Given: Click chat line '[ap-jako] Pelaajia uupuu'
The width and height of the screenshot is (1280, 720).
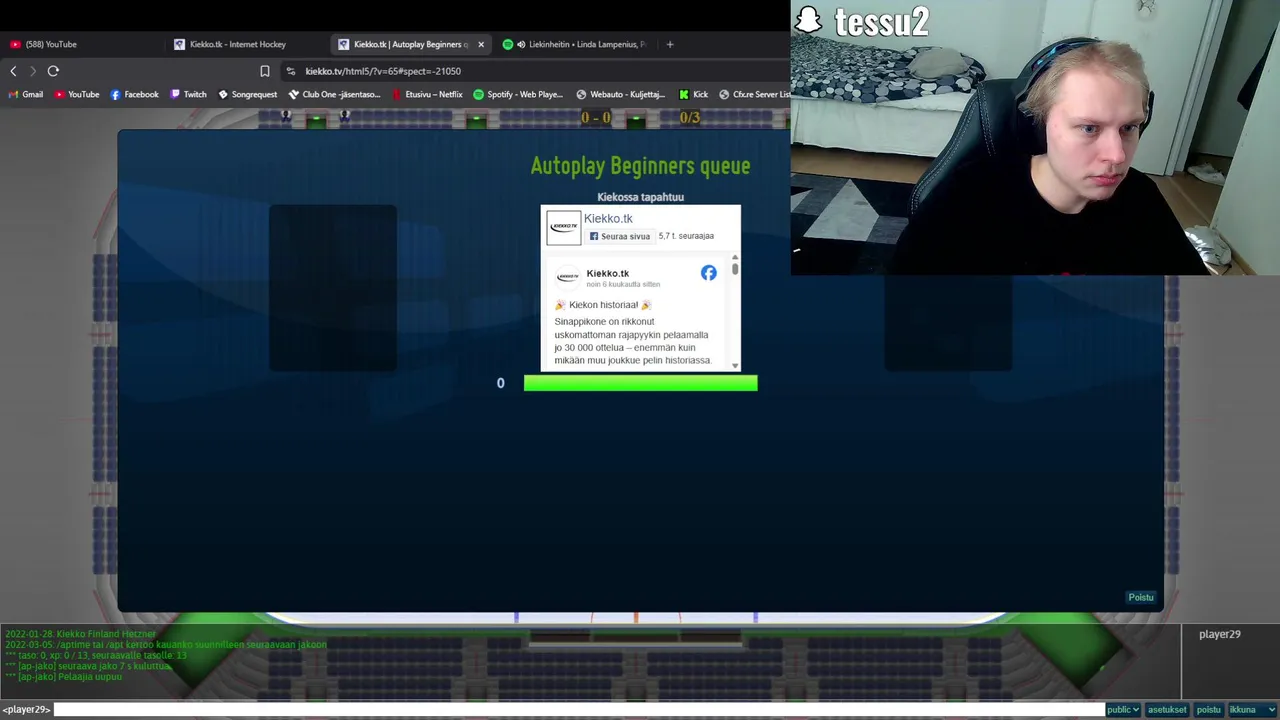Looking at the screenshot, I should (63, 677).
